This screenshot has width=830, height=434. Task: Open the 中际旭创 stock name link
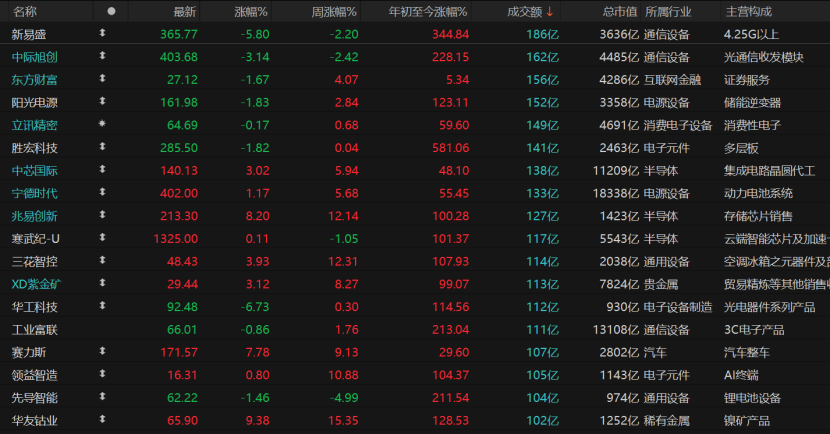[x=34, y=57]
